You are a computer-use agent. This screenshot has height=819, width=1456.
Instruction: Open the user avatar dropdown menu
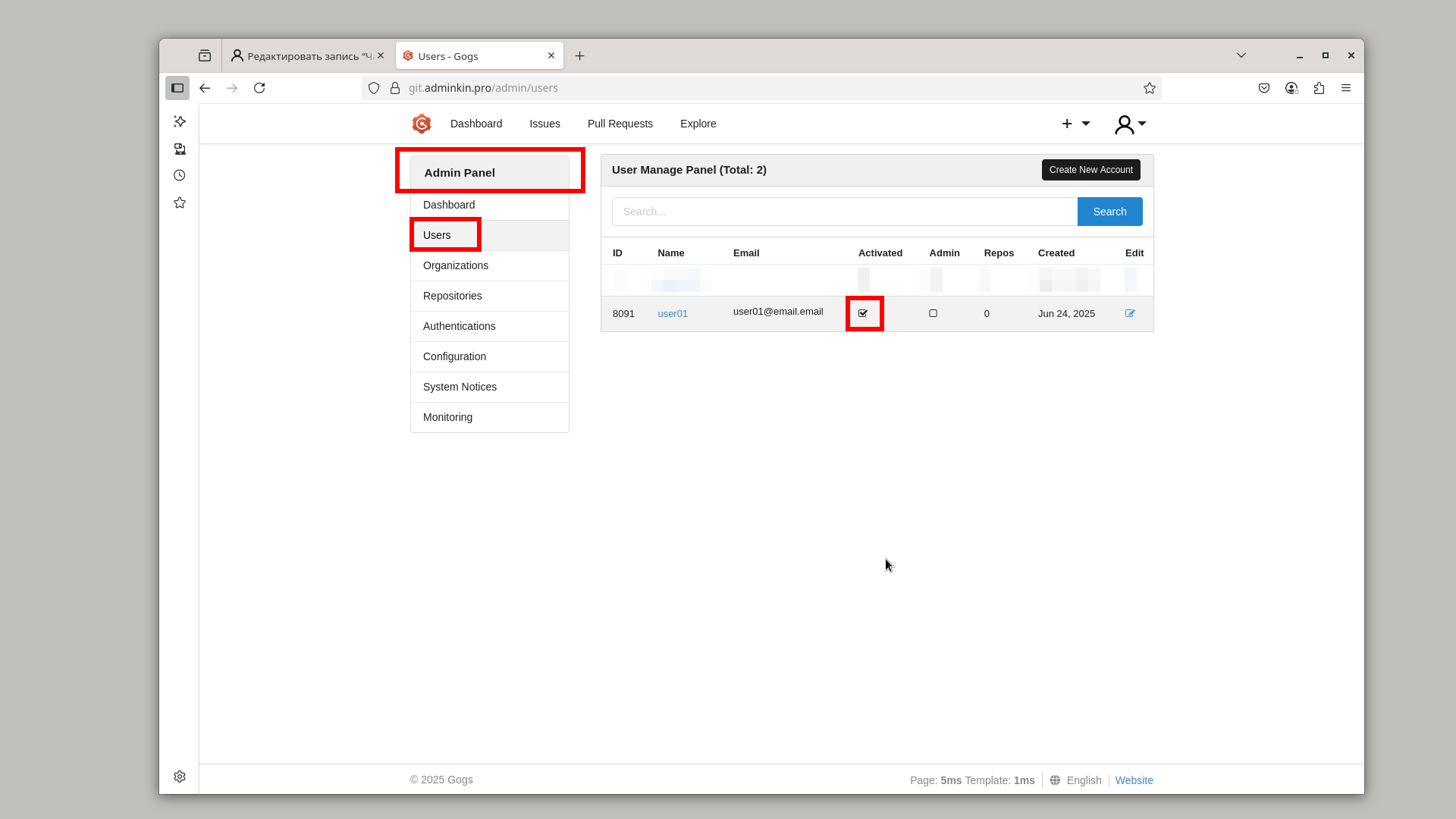[1130, 124]
